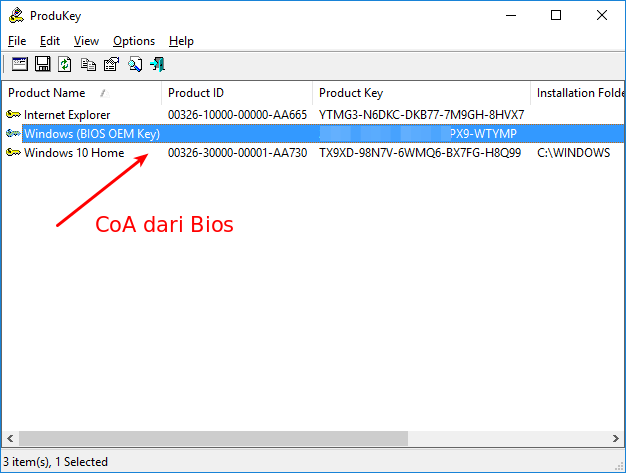Click the ProduKey title bar app icon
626x473 pixels.
16,16
